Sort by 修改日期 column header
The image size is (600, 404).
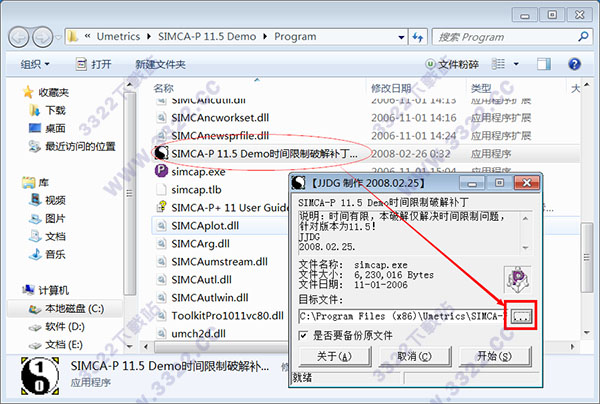(391, 88)
